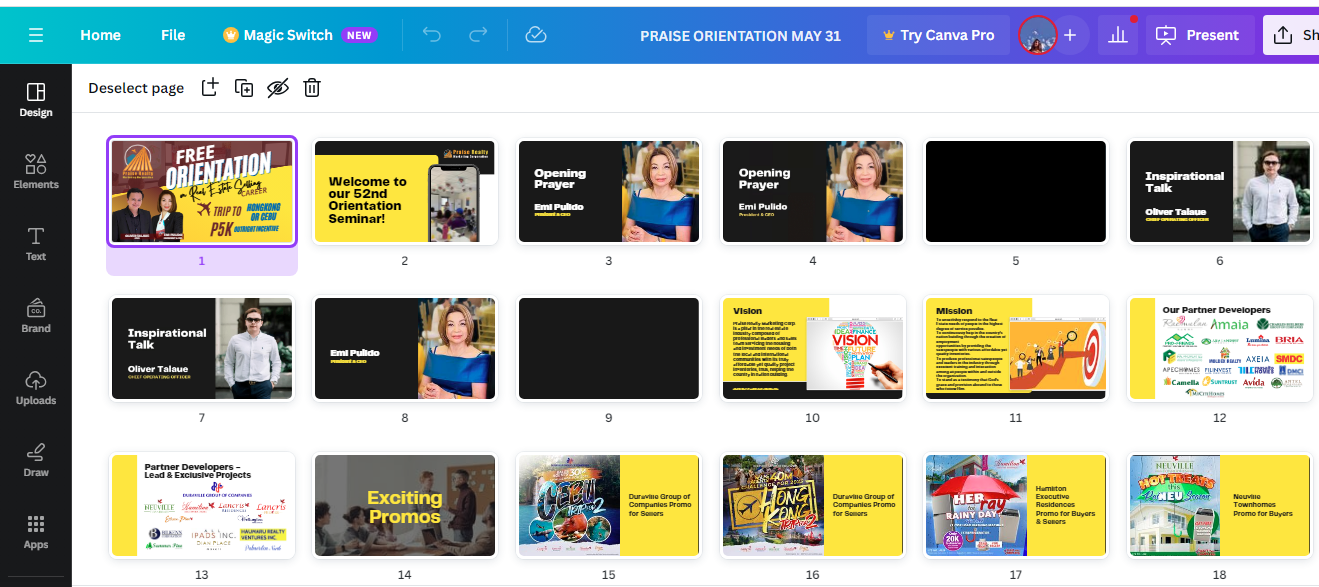Image resolution: width=1319 pixels, height=587 pixels.
Task: Select page 14 Exciting Promos thumbnail
Action: point(405,505)
